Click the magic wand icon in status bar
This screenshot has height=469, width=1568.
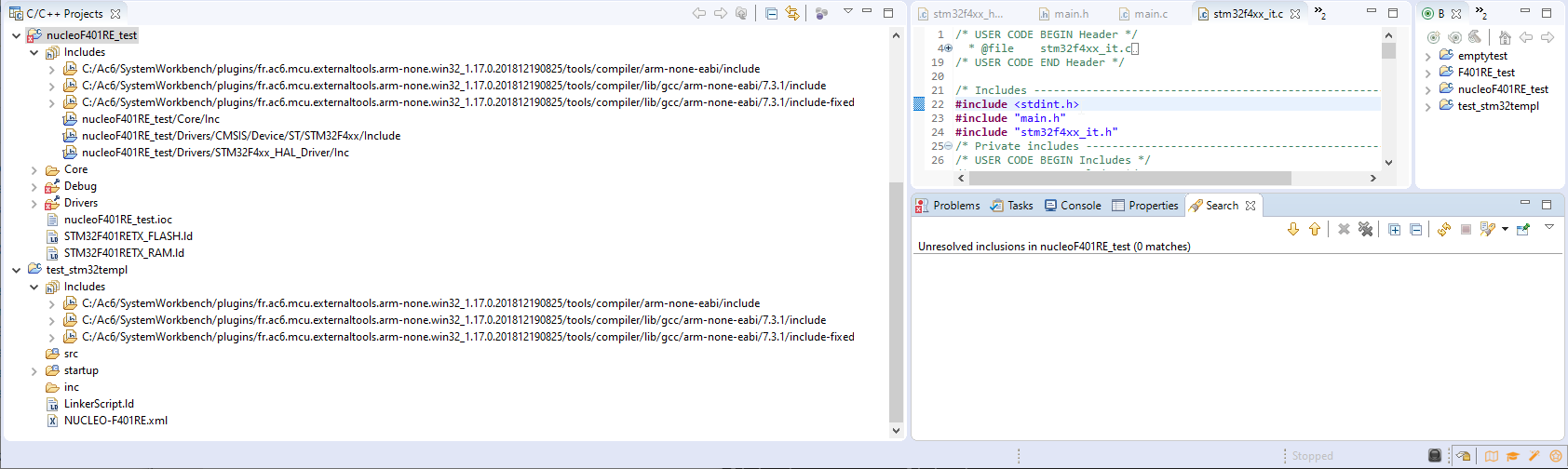tap(1534, 456)
